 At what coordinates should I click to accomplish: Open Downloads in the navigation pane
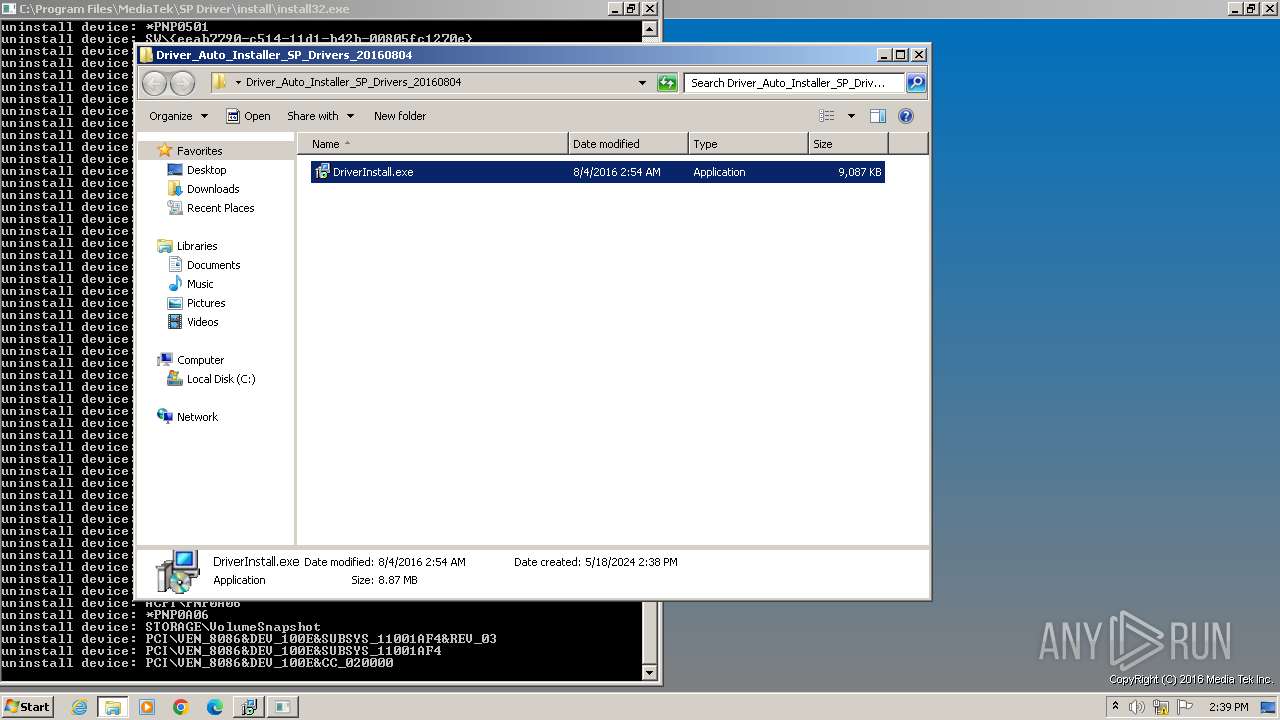[213, 189]
